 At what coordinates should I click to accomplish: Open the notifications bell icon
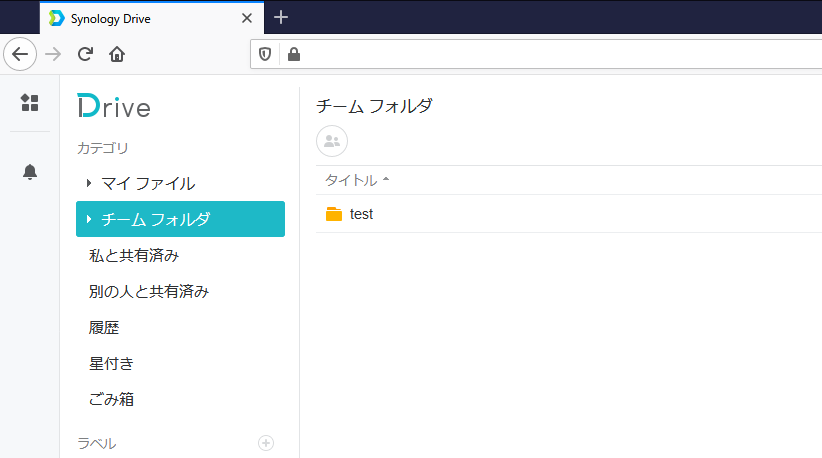tap(30, 172)
